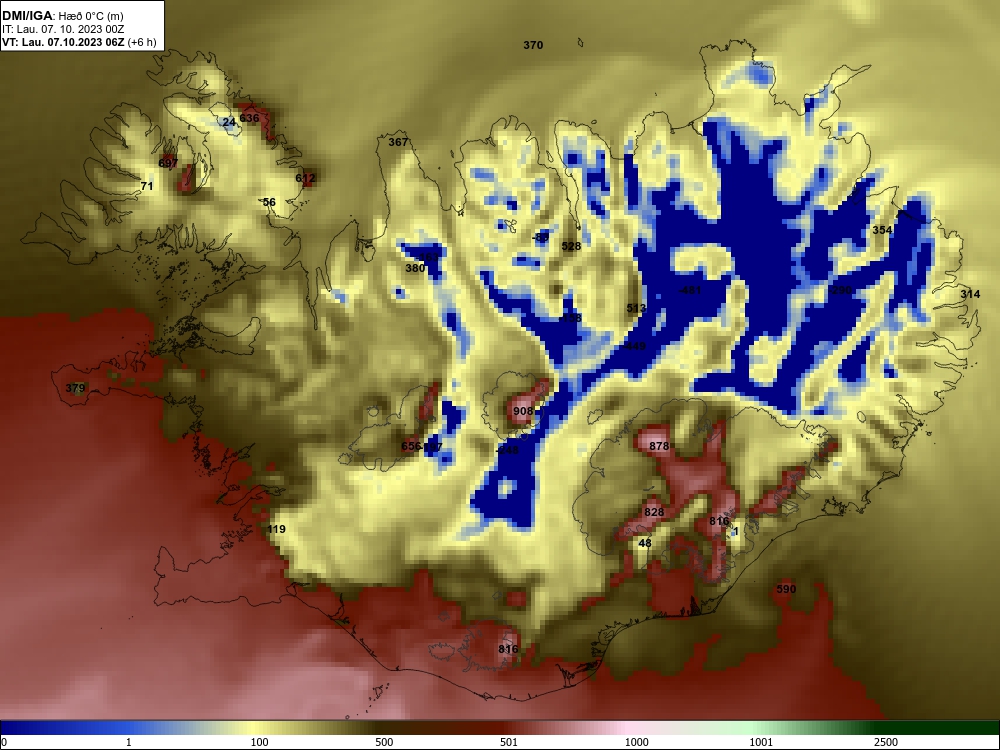The width and height of the screenshot is (1000, 750).
Task: Click the 590 value off the southeast coast
Action: [786, 589]
